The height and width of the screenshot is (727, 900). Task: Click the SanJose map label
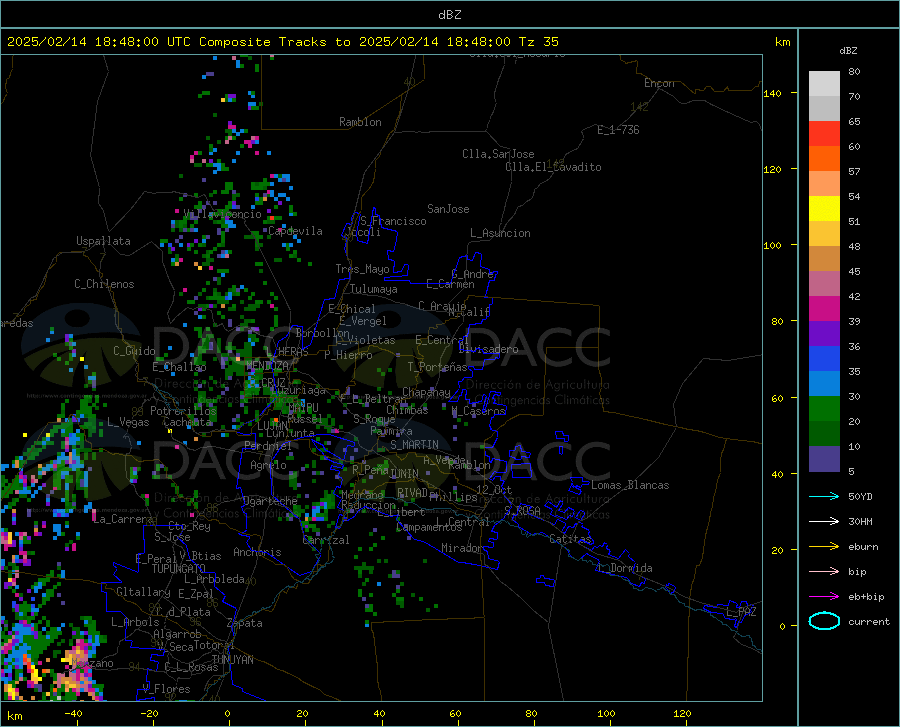448,209
